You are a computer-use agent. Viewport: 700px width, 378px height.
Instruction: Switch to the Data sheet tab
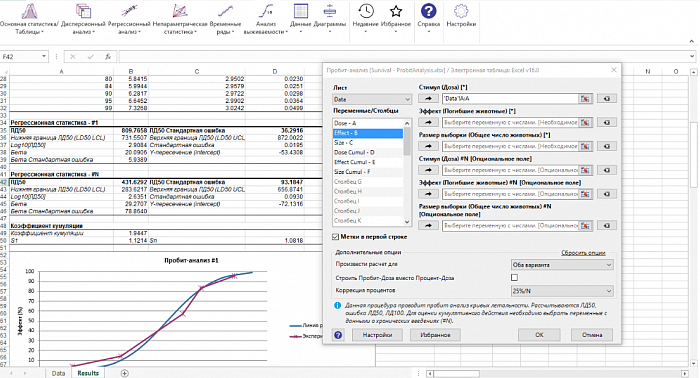coord(58,373)
